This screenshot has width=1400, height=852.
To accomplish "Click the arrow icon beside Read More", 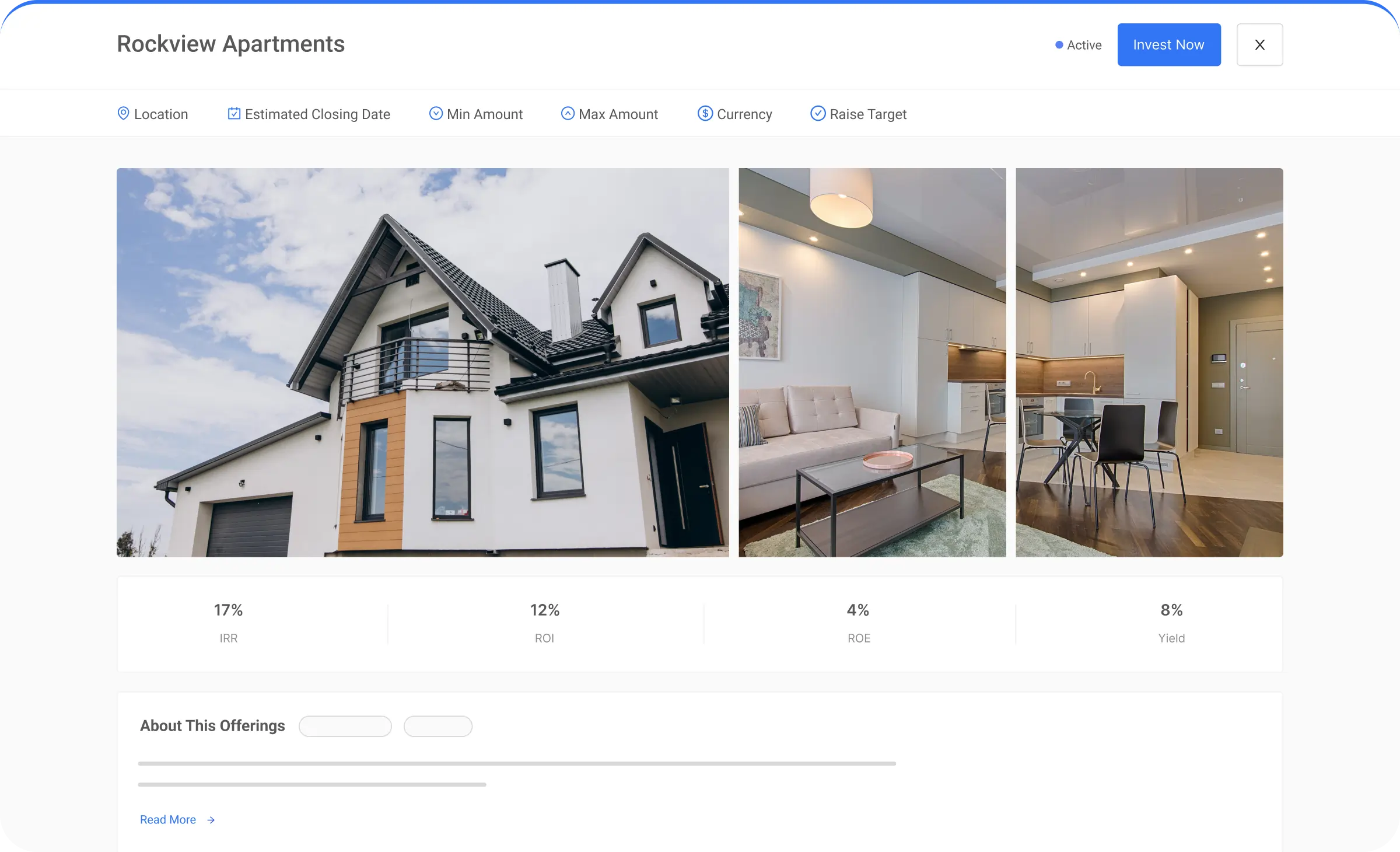I will click(x=211, y=820).
